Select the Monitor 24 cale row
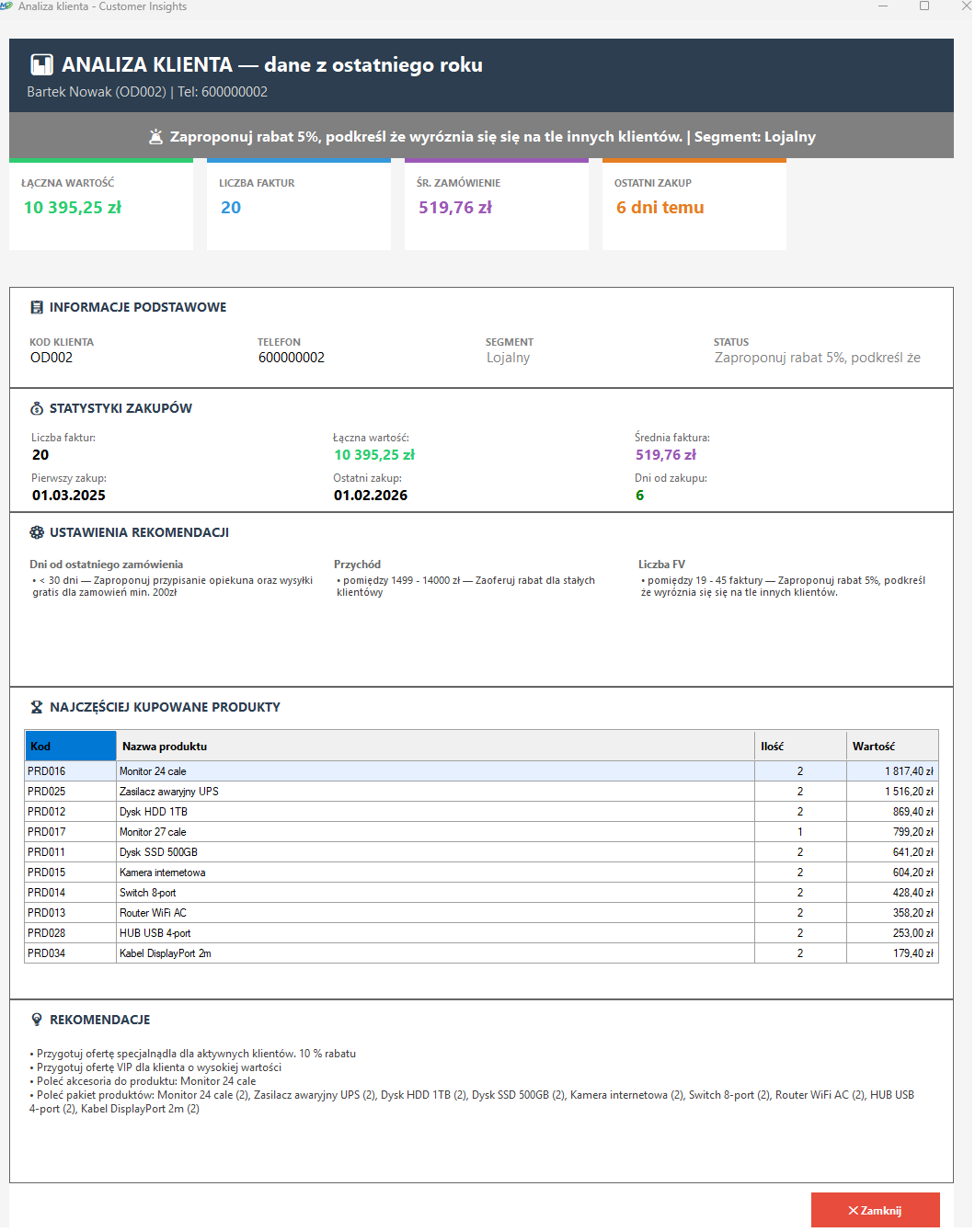The width and height of the screenshot is (975, 1232). tap(434, 771)
